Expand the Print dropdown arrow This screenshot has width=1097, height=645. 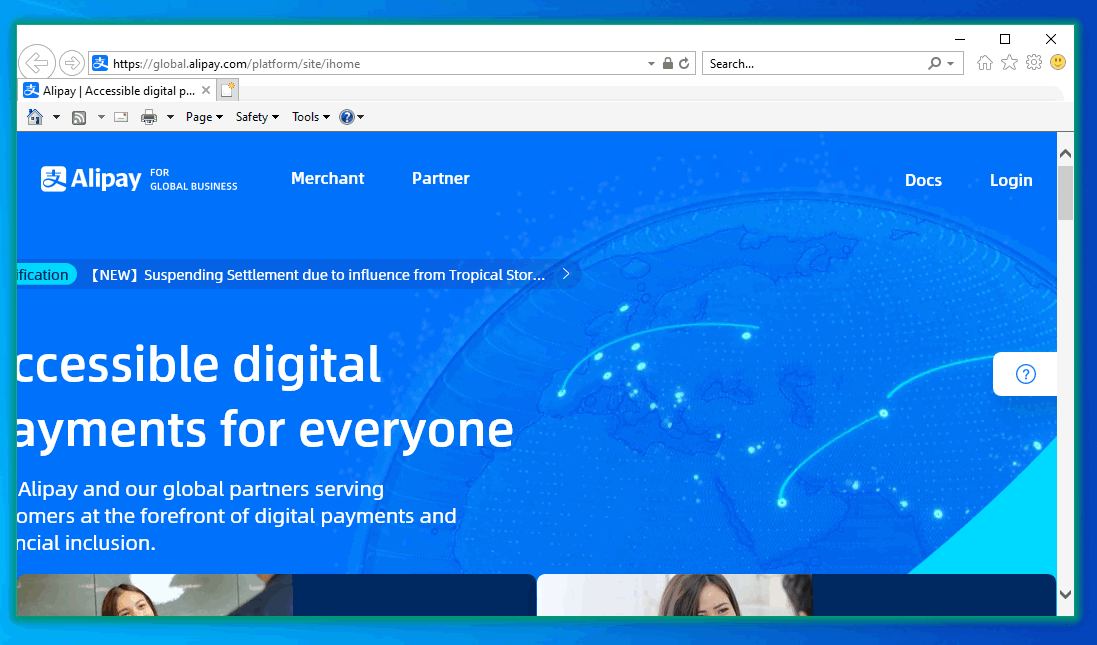coord(170,117)
